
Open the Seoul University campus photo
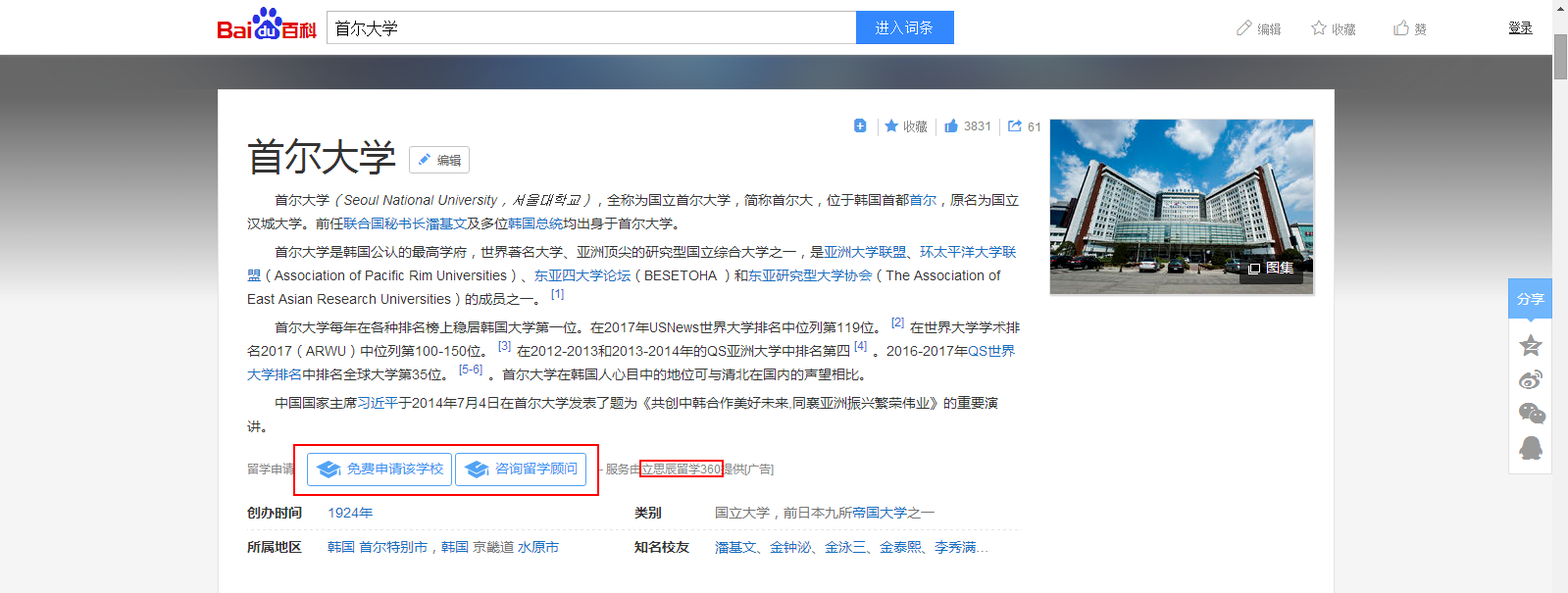coord(1182,207)
